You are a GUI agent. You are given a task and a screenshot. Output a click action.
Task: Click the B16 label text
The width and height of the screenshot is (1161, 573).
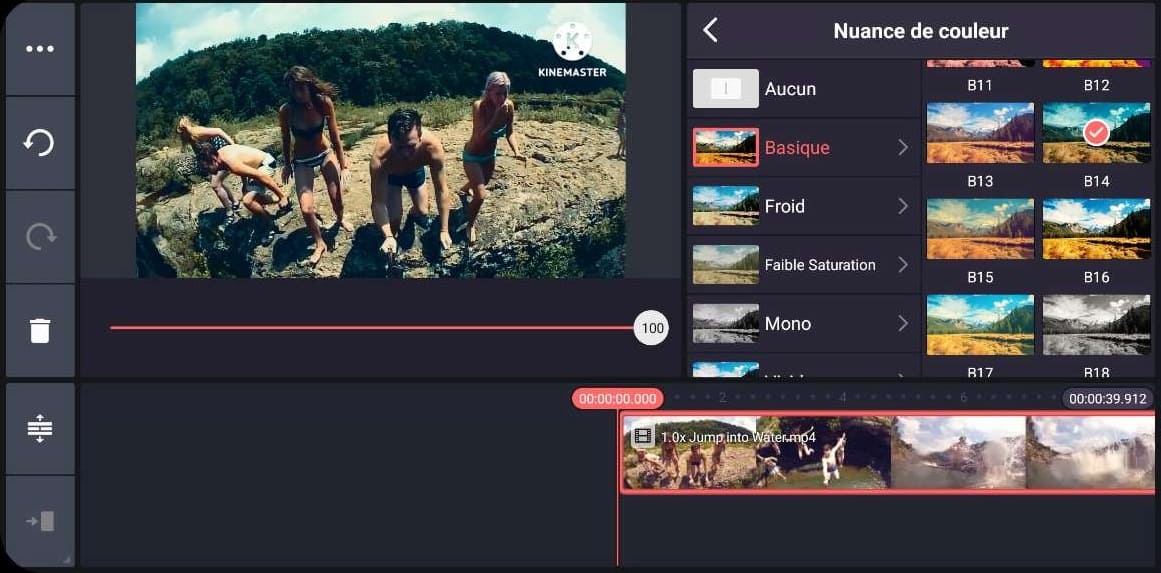[x=1096, y=278]
